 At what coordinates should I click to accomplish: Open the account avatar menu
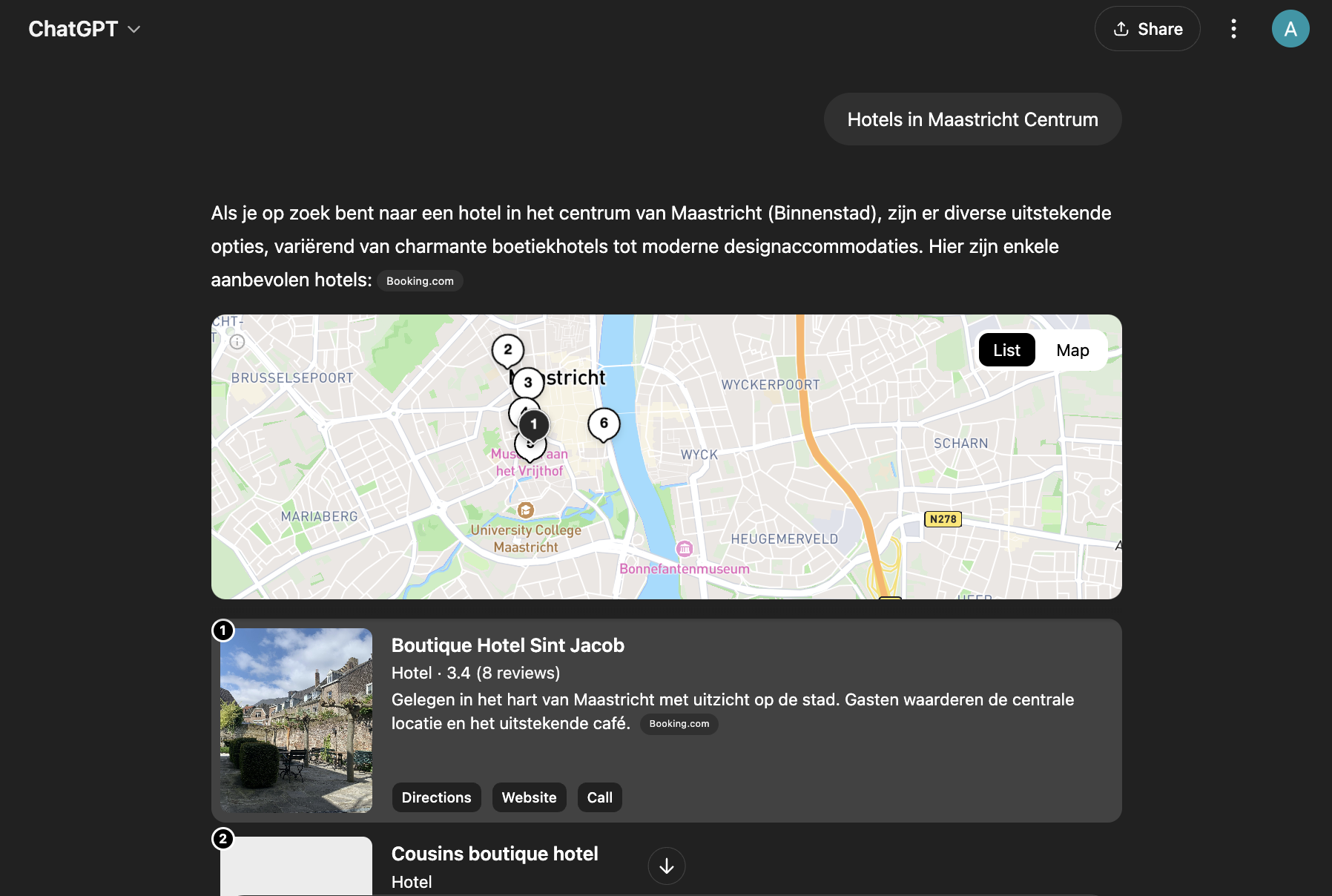click(x=1290, y=29)
